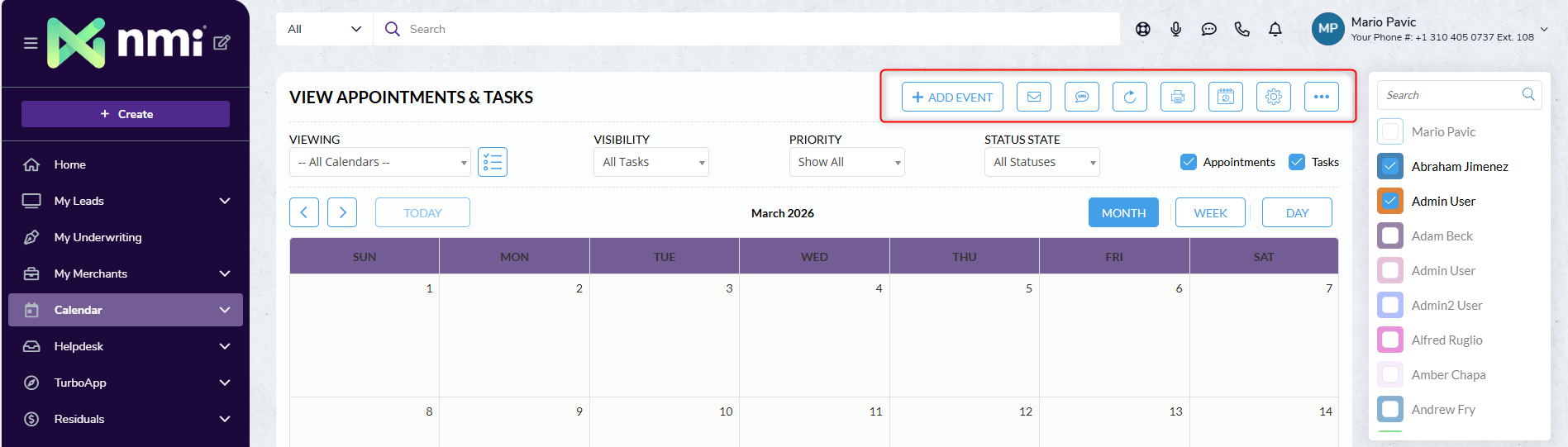Click the email envelope toolbar icon
Viewport: 1568px width, 447px height.
pos(1033,97)
